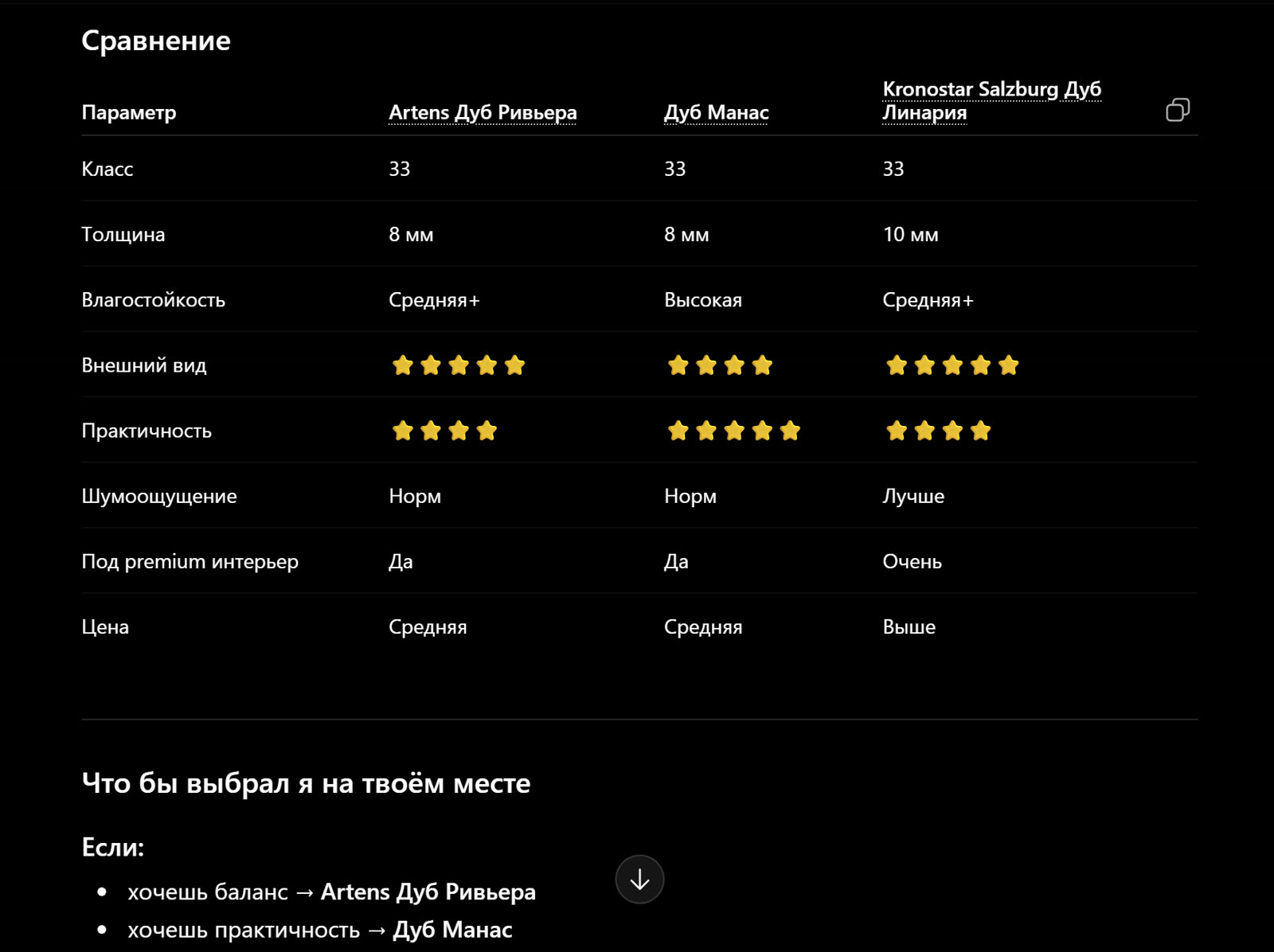Open the Kronostar Salzburg Дуб Линария link
This screenshot has height=952, width=1274.
[992, 100]
